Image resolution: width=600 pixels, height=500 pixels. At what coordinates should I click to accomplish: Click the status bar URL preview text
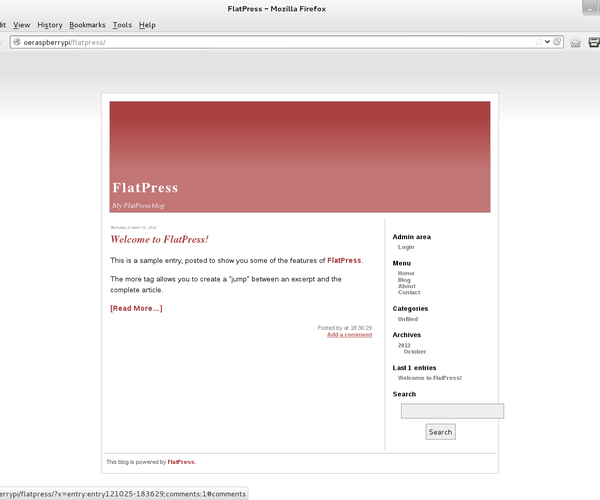point(123,494)
